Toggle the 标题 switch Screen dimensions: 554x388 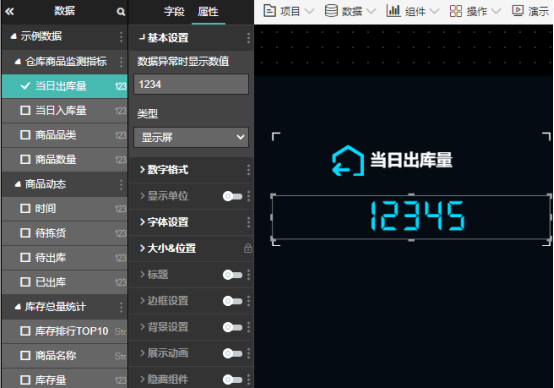(x=232, y=275)
